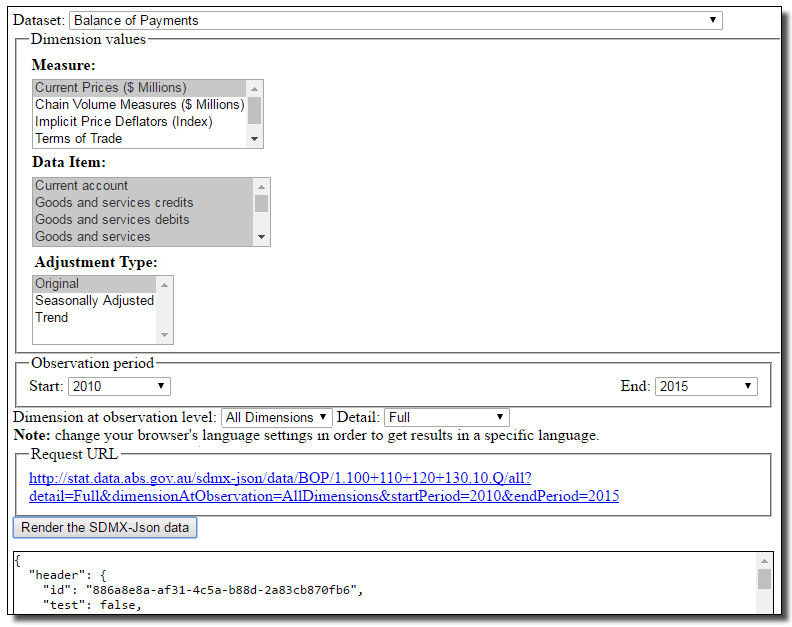Open the End period dropdown

(706, 386)
